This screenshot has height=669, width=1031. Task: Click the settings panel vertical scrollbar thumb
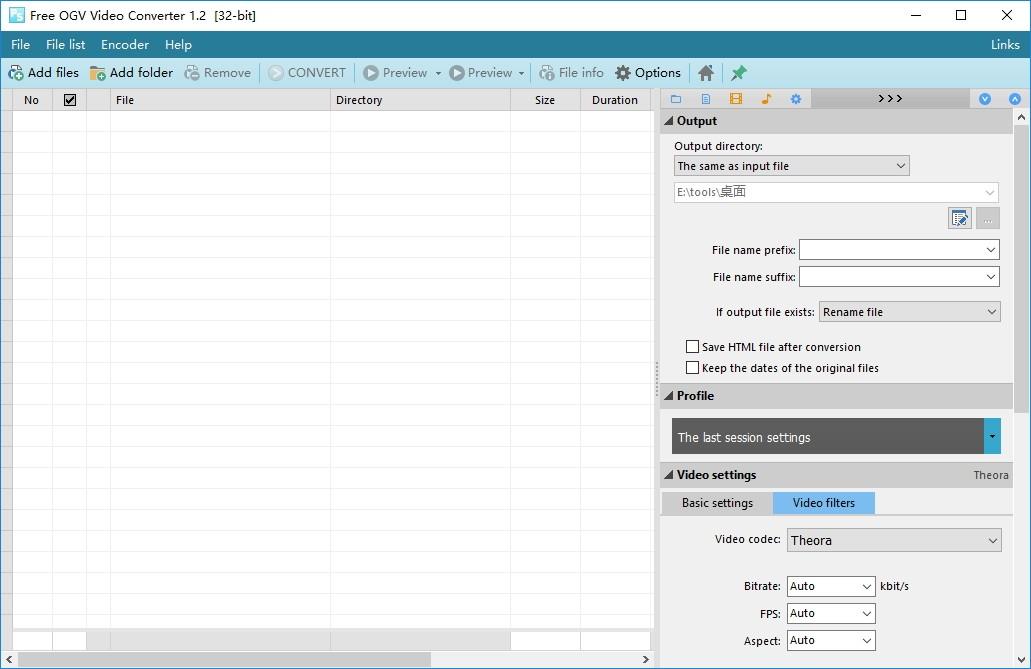pos(1021,269)
